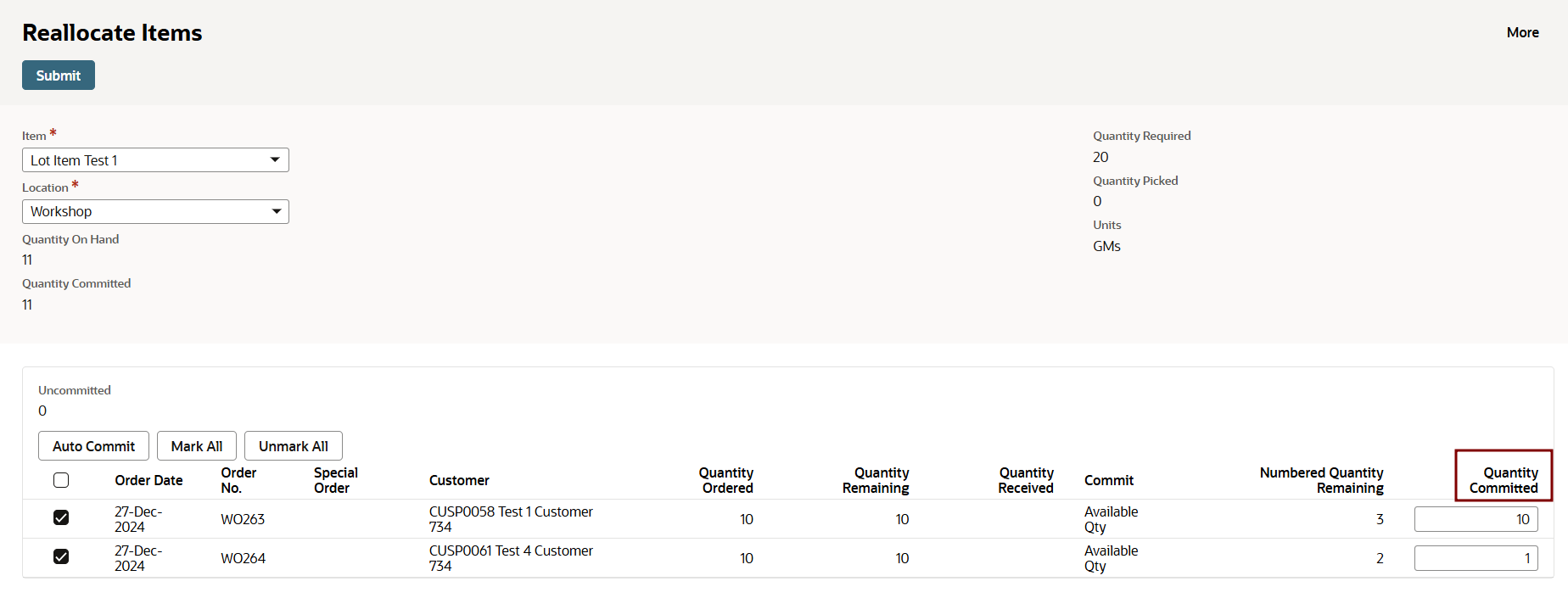Click the Quantity Committed column header
Screen dimensions: 1568x598
(1503, 480)
